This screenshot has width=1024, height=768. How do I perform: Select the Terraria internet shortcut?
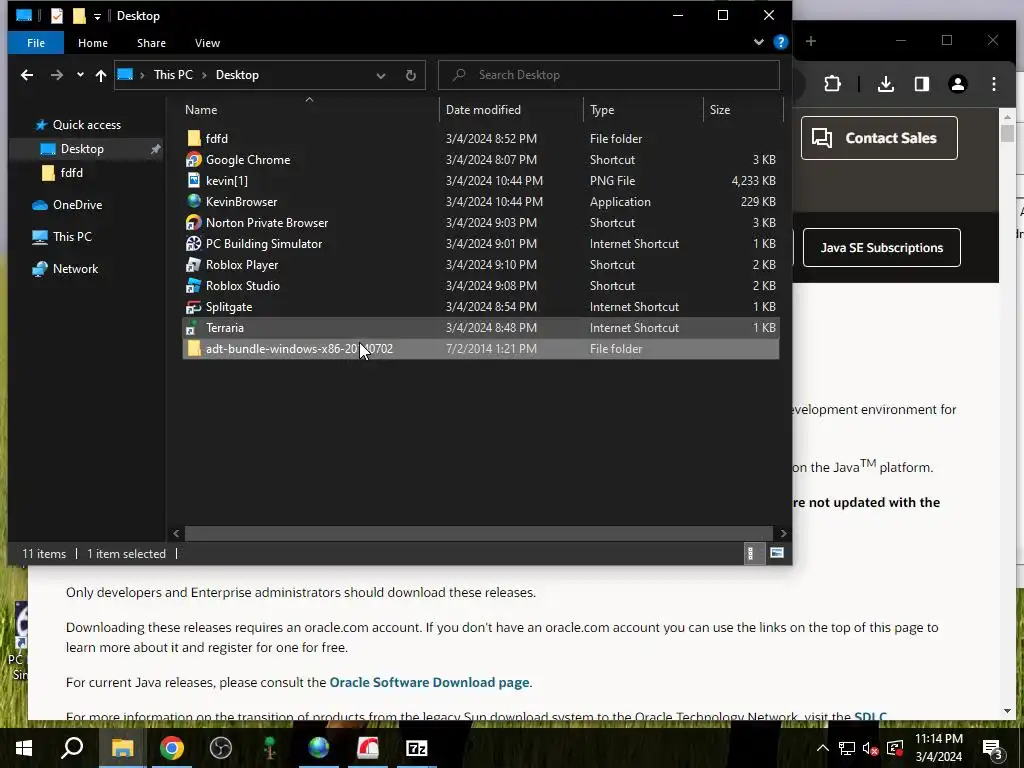(481, 327)
